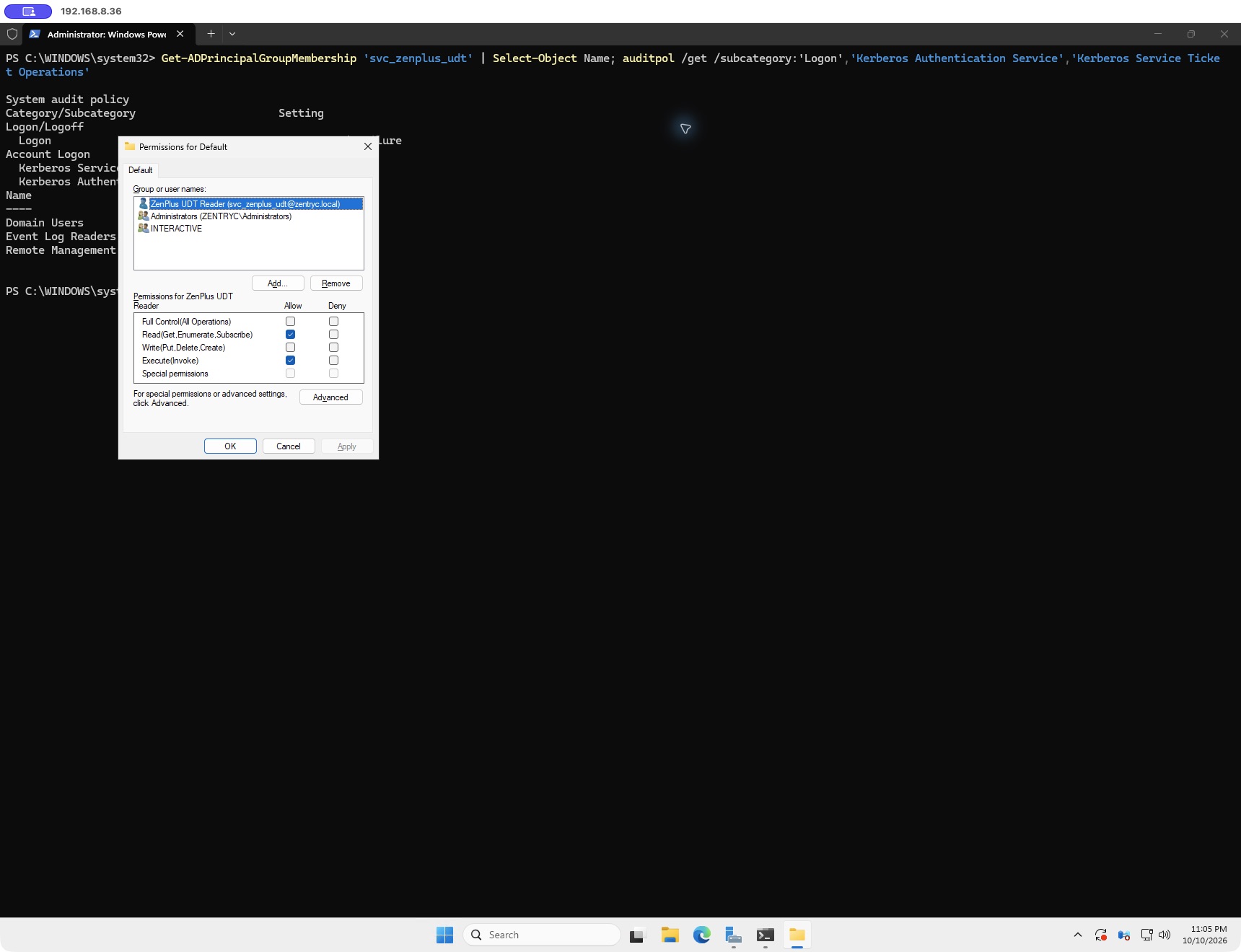Cancel the Permissions for Default dialog
This screenshot has height=952, width=1241.
pyautogui.click(x=289, y=446)
